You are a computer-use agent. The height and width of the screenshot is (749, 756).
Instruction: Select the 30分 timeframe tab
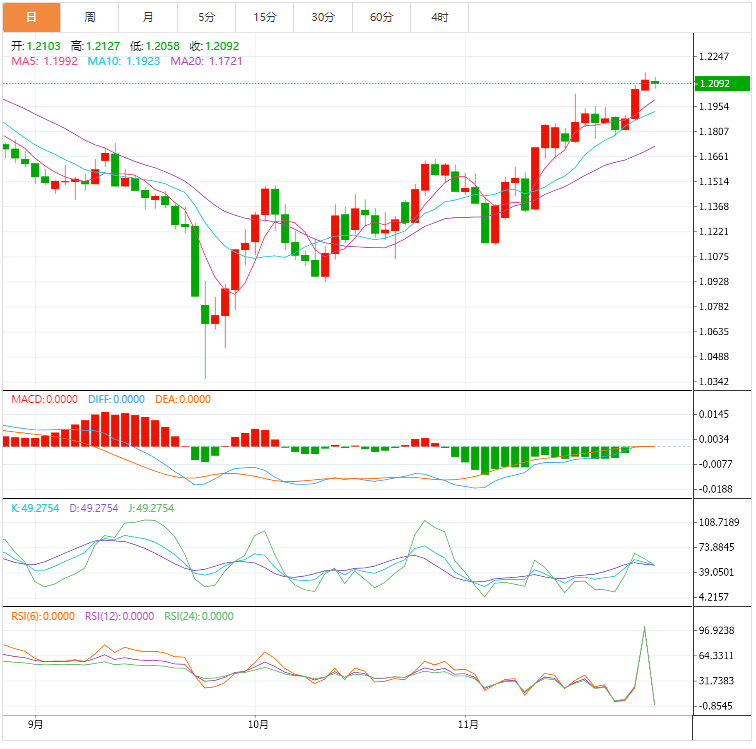pos(322,17)
